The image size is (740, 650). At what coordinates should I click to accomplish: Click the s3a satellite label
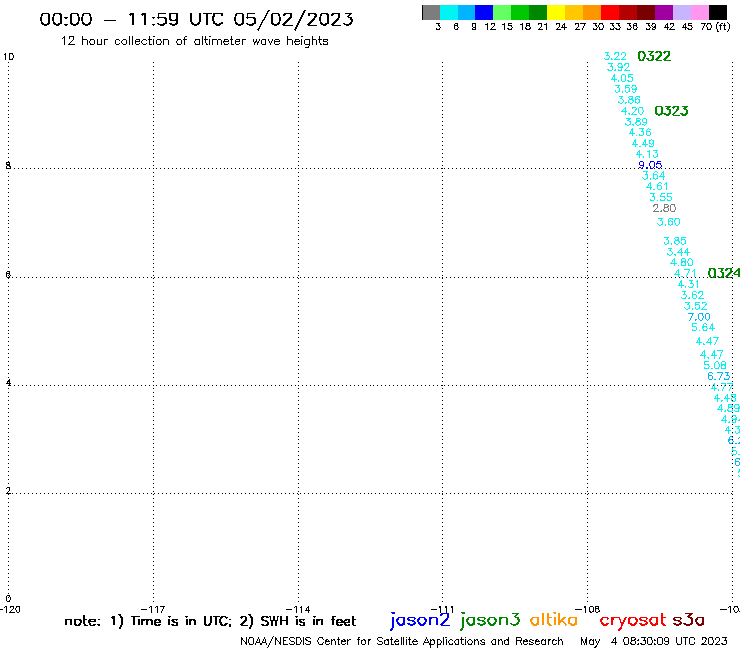pyautogui.click(x=688, y=620)
